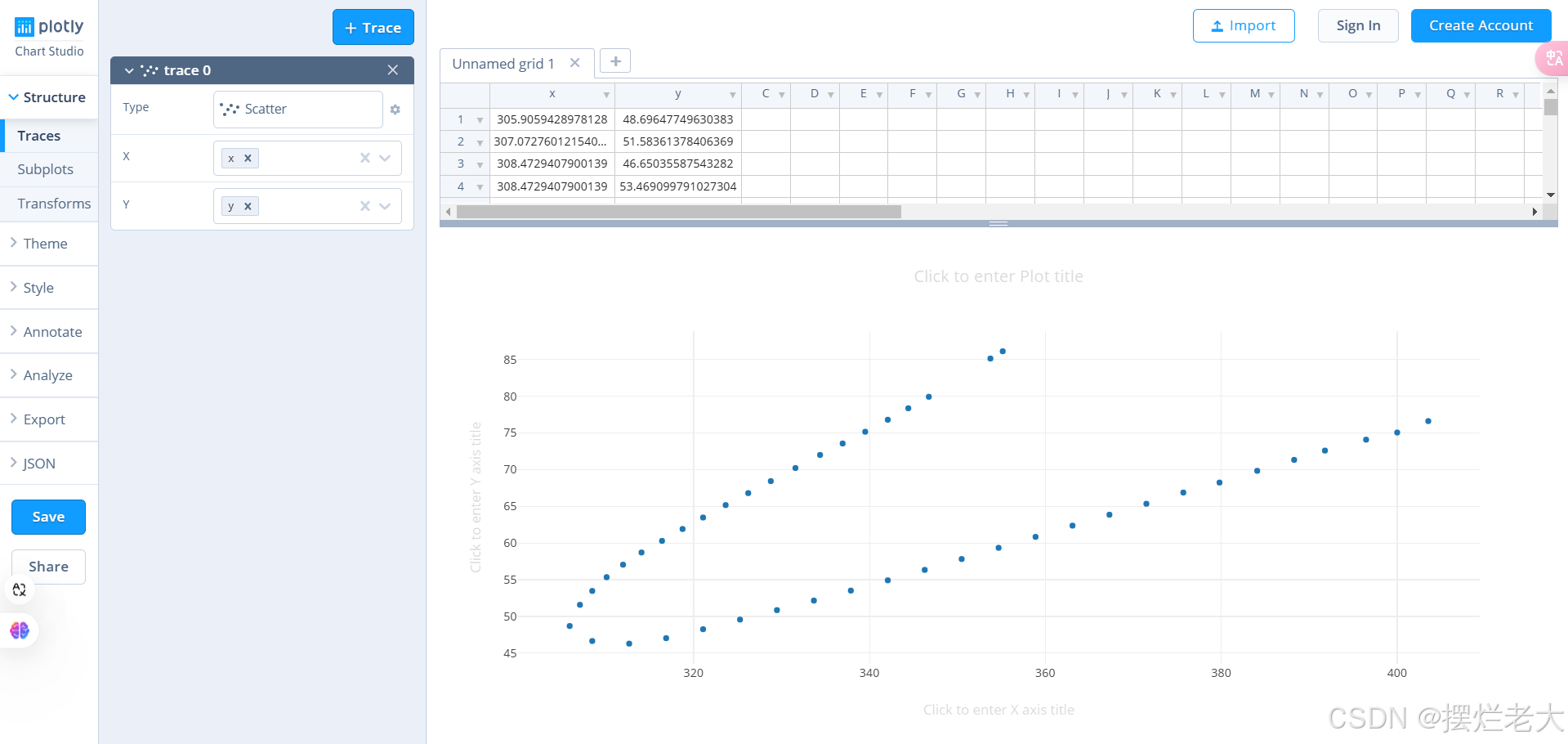This screenshot has width=1568, height=744.
Task: Click the grid scroll left arrow
Action: point(448,212)
